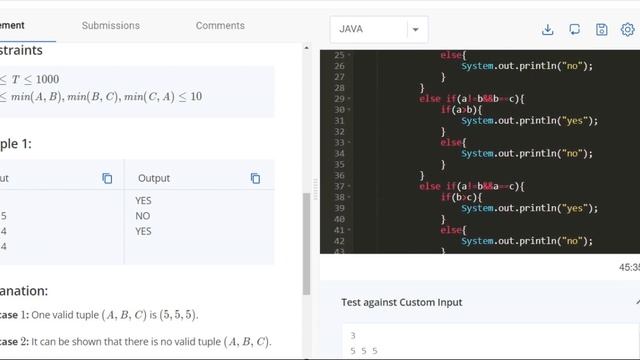Click the '5 5 5' custom input line
The height and width of the screenshot is (360, 640).
(364, 351)
